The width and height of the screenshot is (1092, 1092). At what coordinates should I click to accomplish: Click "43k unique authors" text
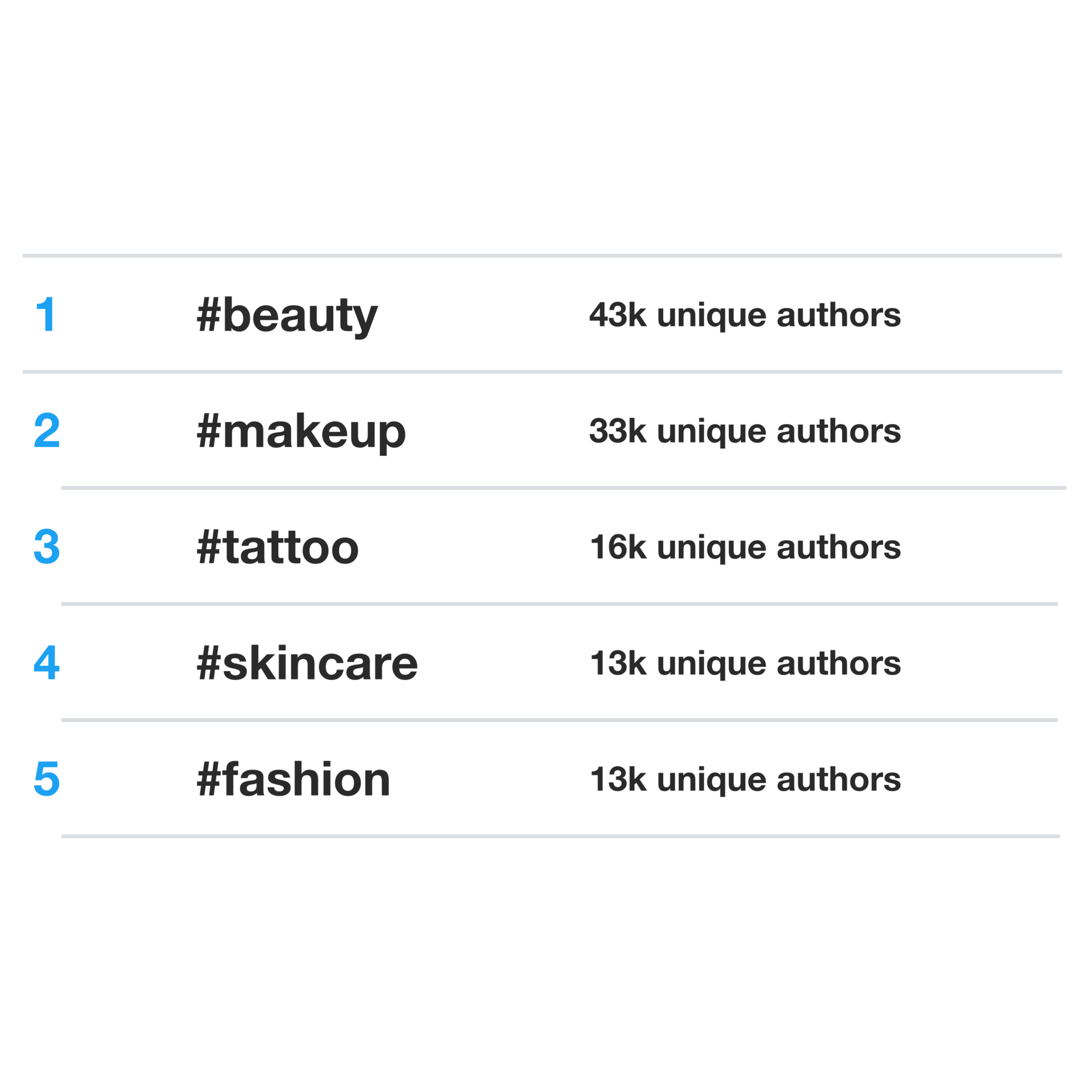pyautogui.click(x=745, y=316)
